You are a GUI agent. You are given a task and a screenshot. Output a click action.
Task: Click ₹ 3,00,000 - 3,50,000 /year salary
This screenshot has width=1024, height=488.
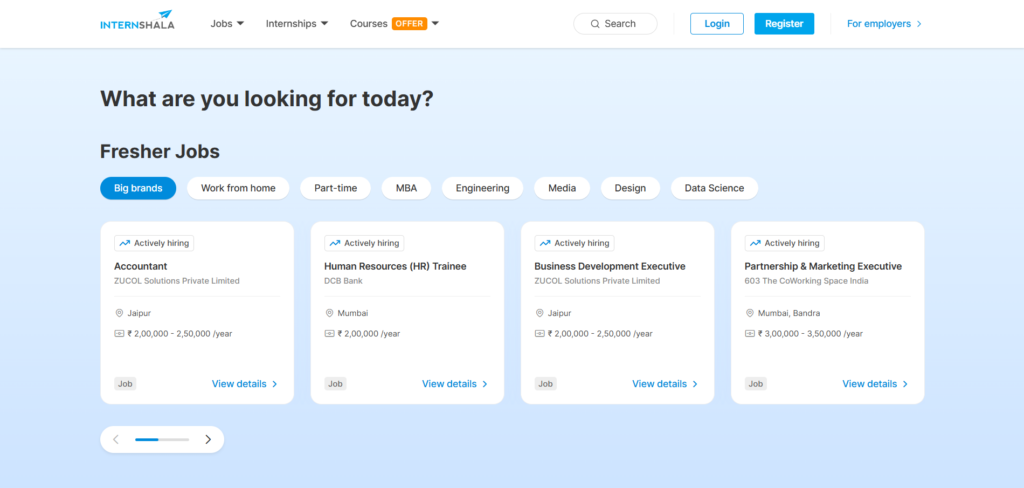810,333
